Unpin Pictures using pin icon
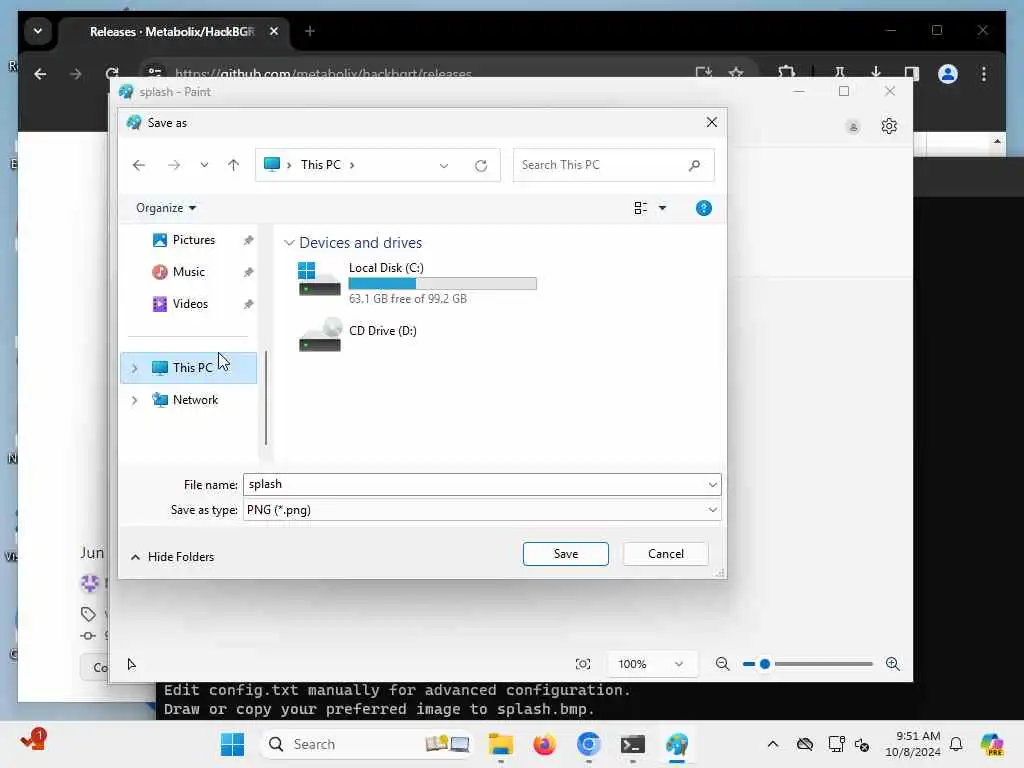 [248, 240]
